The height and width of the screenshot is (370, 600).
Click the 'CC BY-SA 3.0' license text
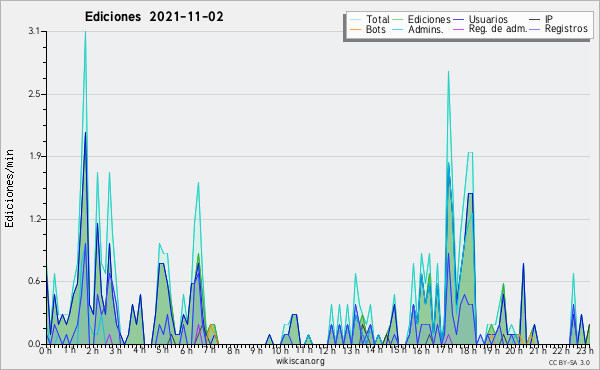tap(569, 363)
